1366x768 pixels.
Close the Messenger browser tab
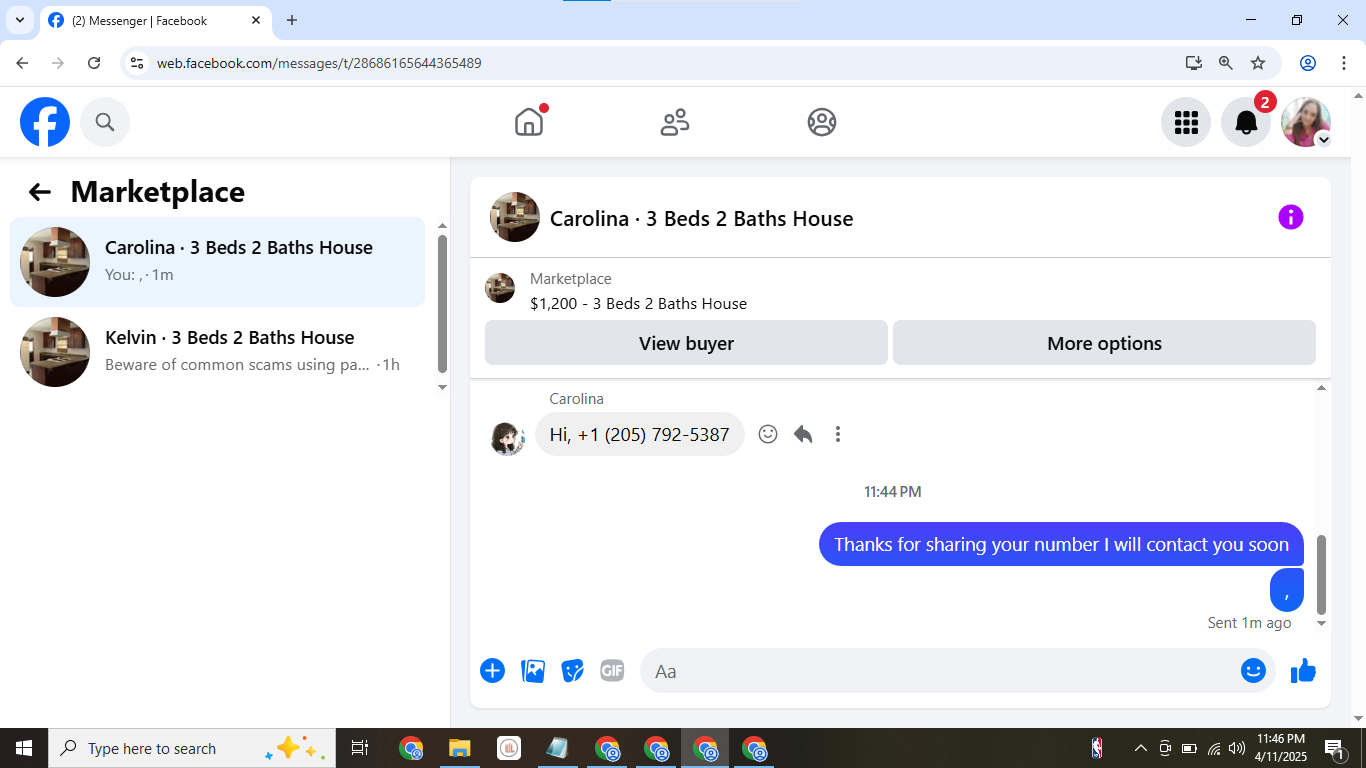pyautogui.click(x=256, y=20)
